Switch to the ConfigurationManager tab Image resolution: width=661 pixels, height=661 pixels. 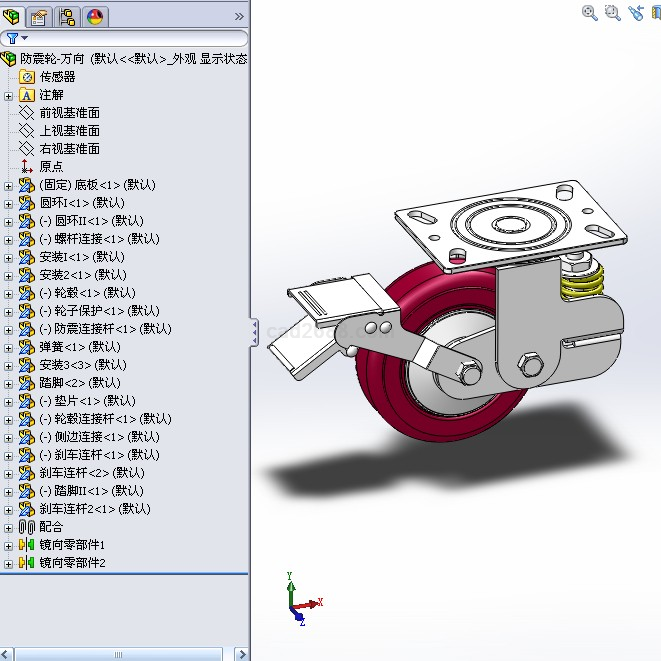click(67, 16)
